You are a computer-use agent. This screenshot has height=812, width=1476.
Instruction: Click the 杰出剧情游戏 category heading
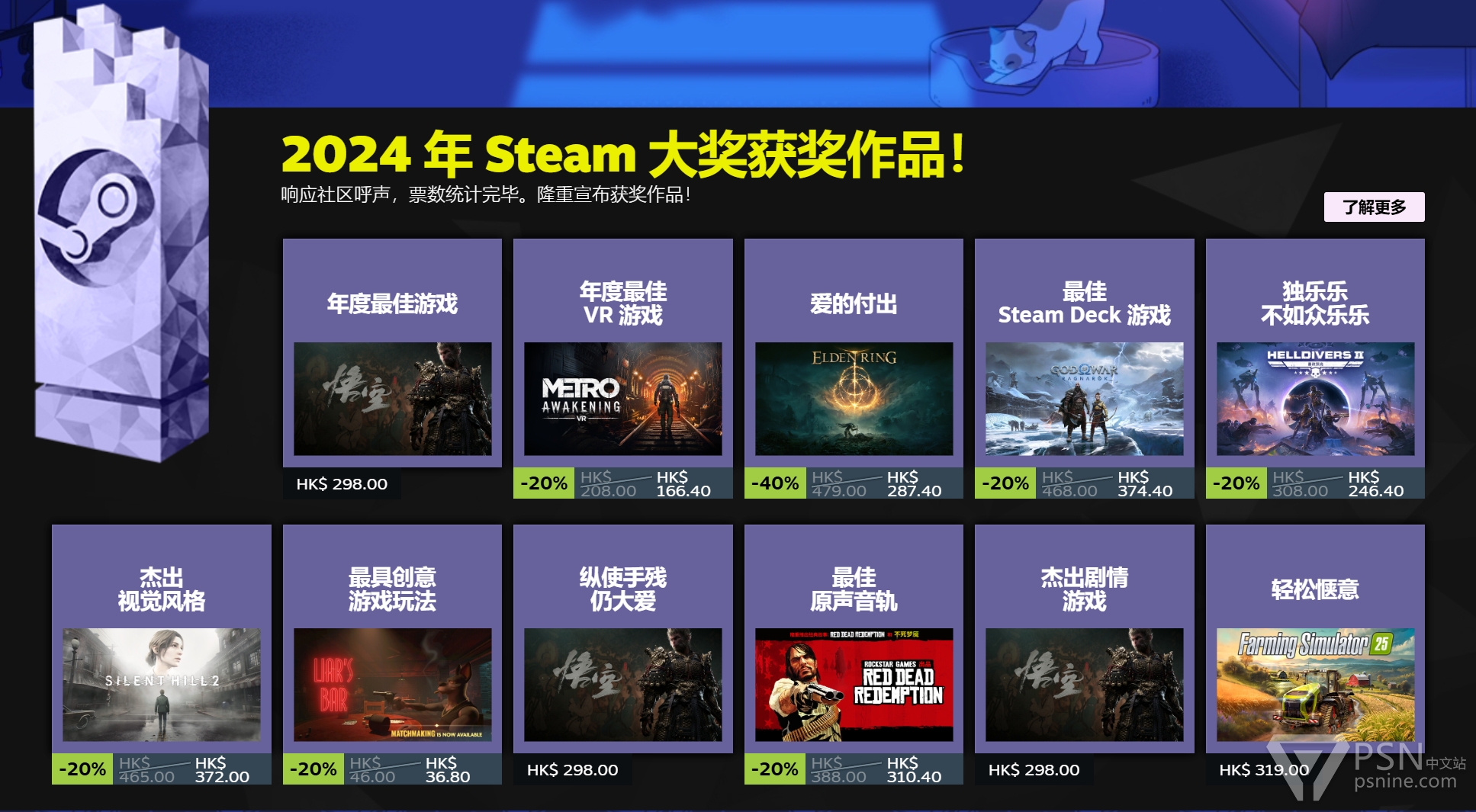tap(1084, 589)
